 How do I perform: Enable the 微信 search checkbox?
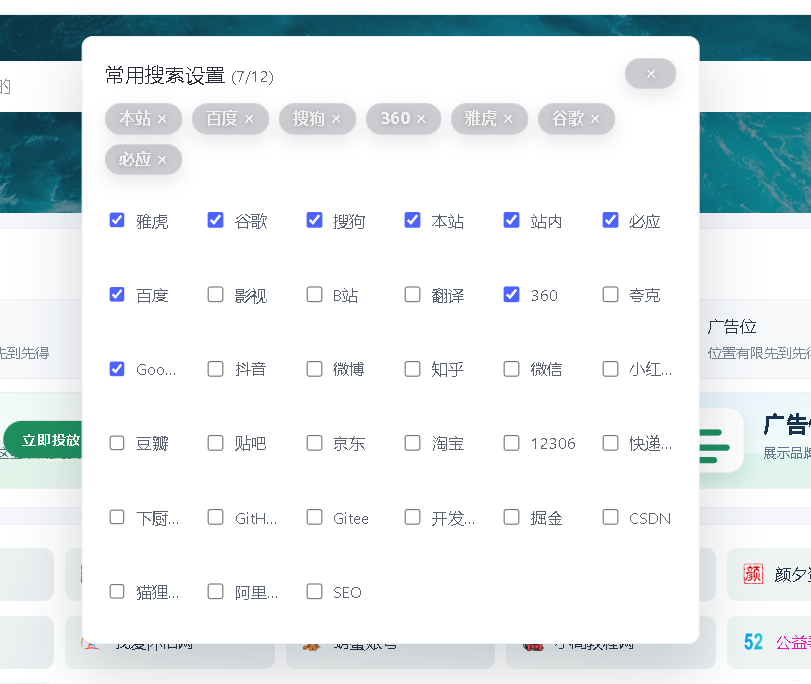pos(512,369)
